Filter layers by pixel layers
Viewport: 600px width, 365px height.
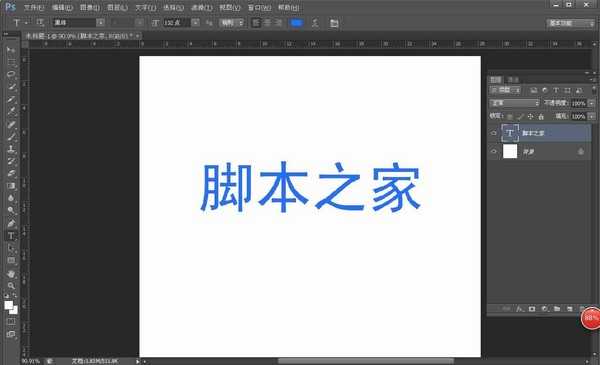(533, 90)
